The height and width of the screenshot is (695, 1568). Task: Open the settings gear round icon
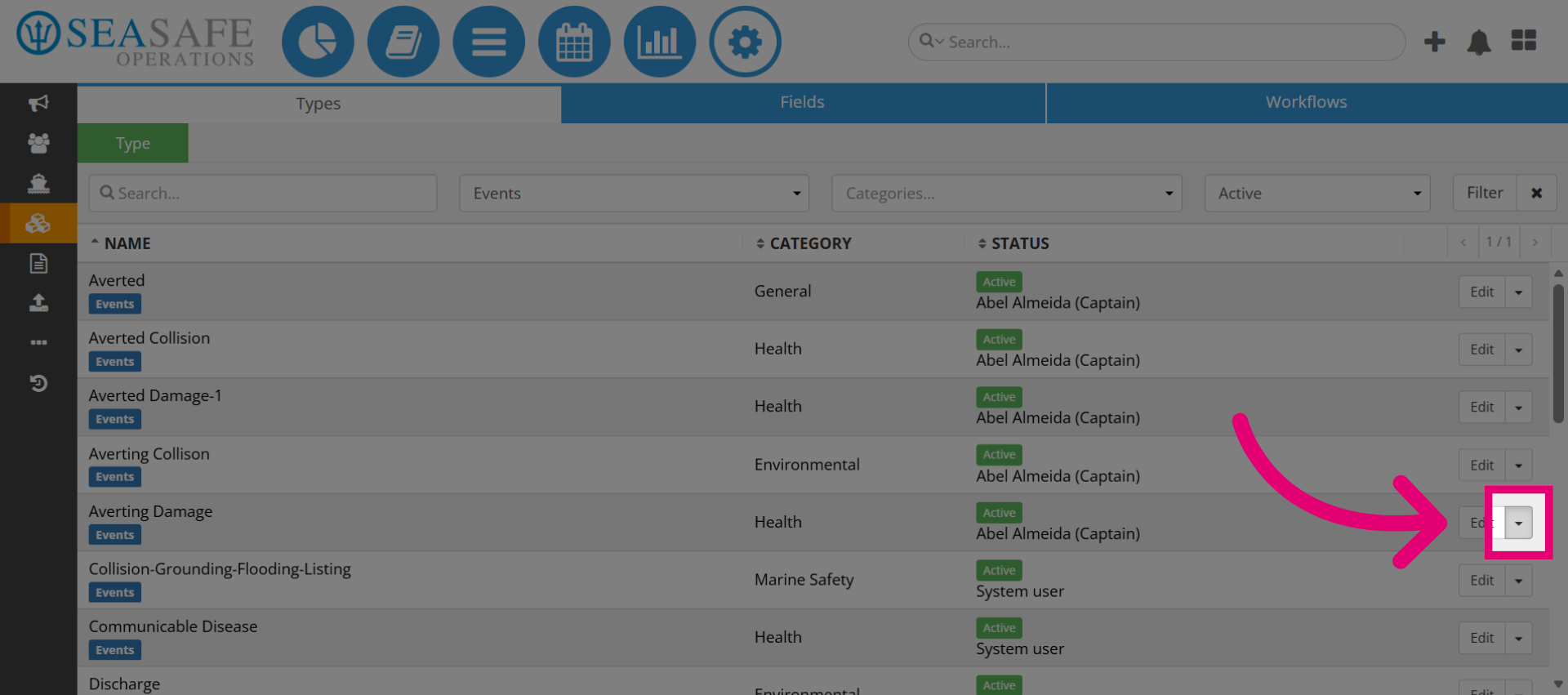click(745, 42)
